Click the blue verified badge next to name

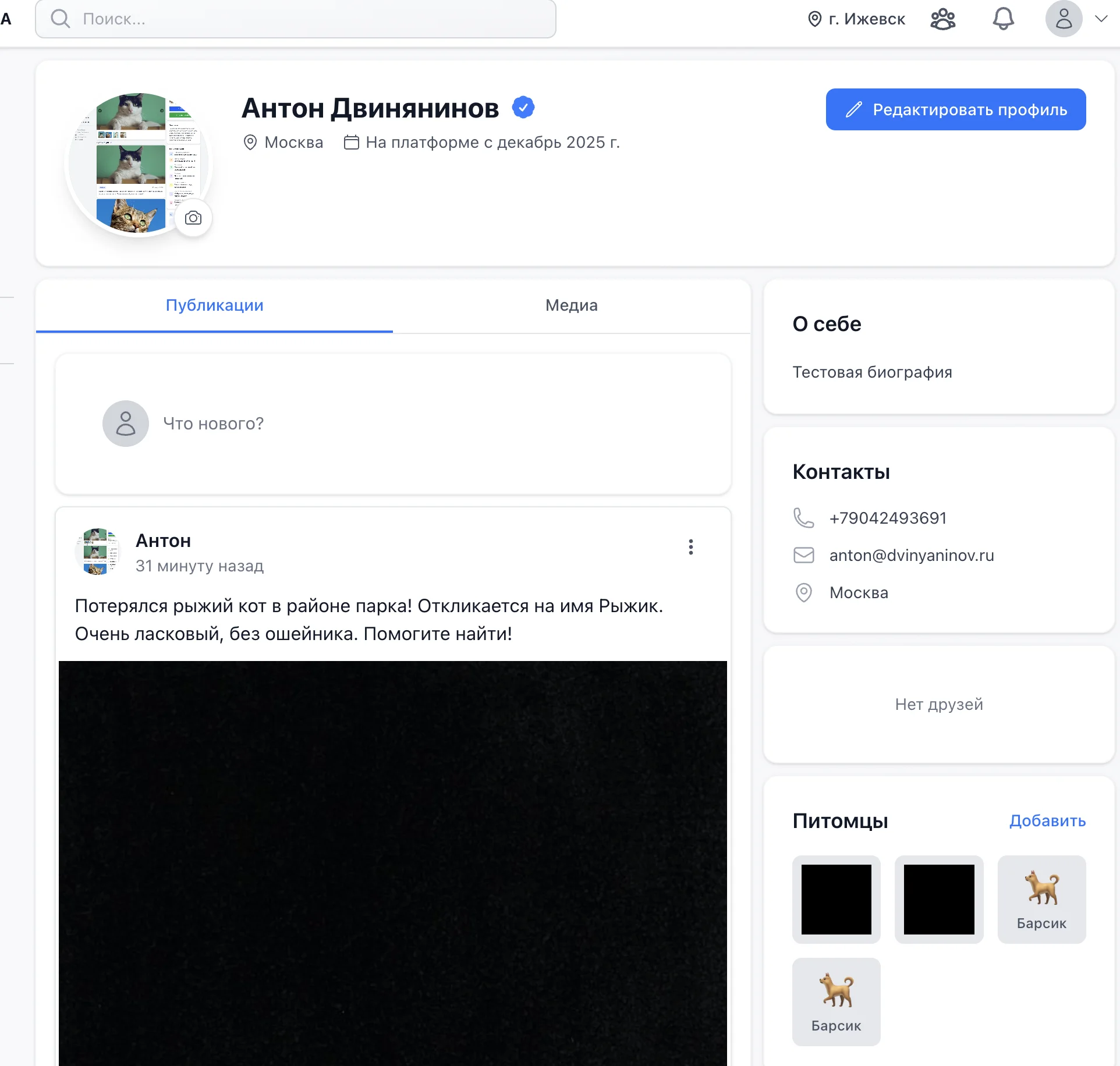click(523, 108)
